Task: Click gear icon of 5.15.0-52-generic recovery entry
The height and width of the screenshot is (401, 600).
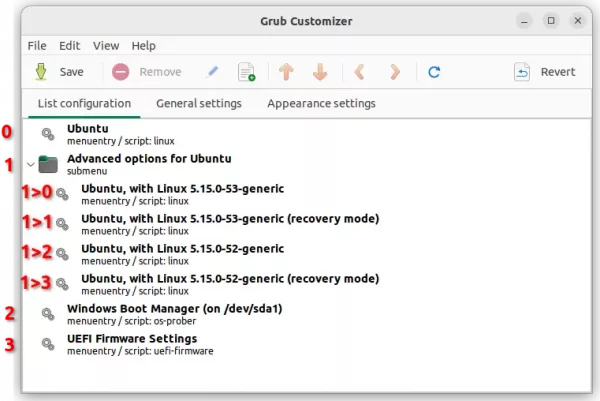Action: point(62,284)
